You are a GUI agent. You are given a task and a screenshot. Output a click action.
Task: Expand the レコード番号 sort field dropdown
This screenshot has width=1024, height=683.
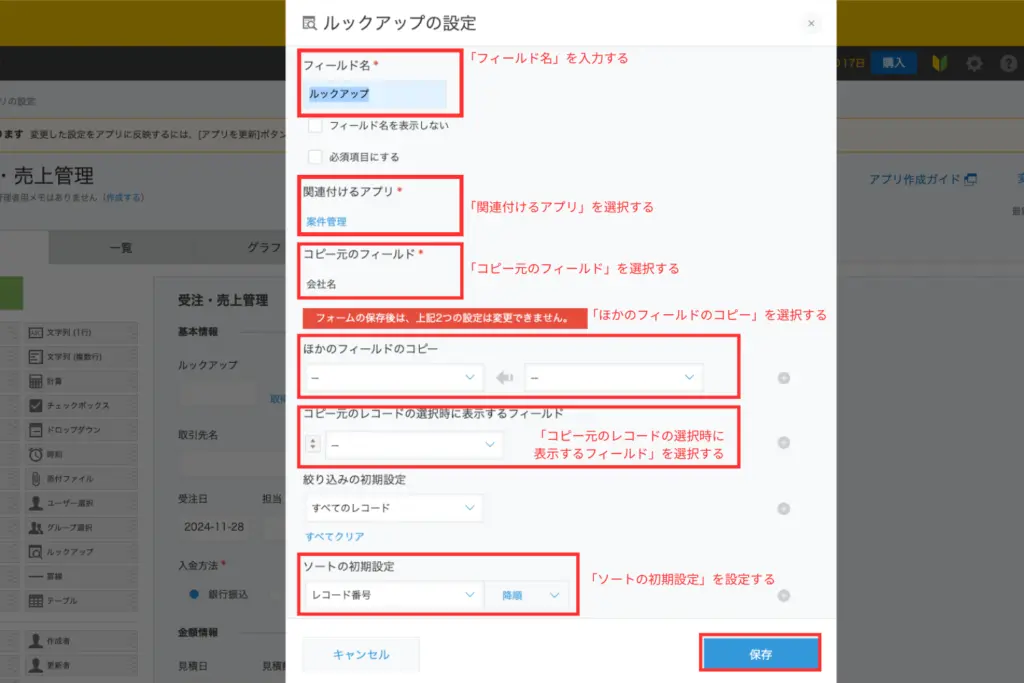click(393, 595)
